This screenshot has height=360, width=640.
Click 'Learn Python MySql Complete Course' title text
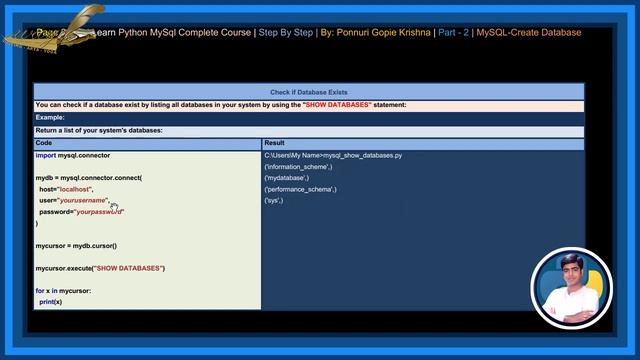pos(172,33)
